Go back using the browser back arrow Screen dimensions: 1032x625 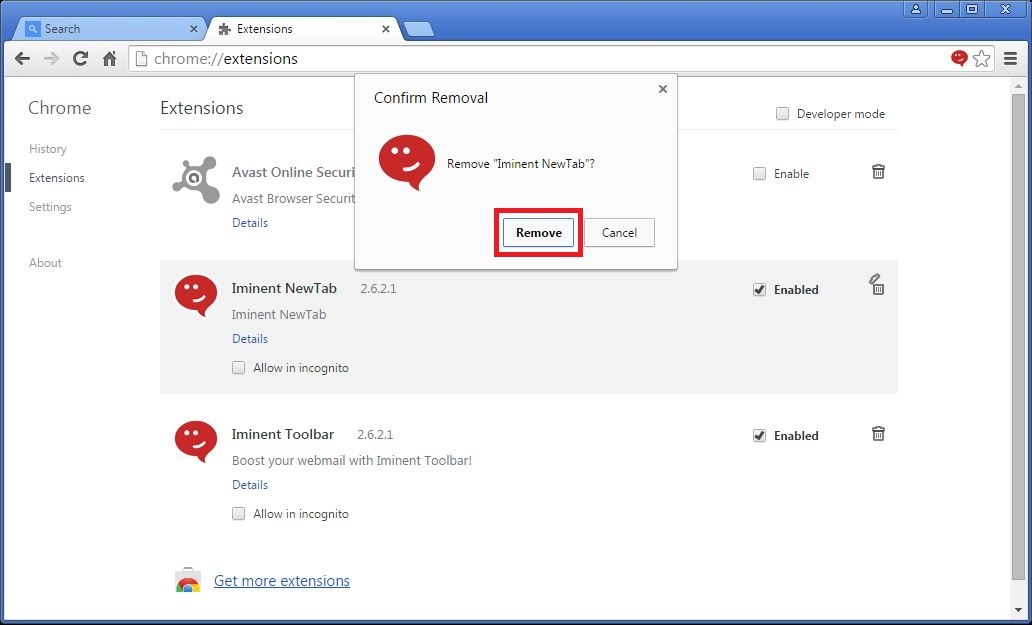[22, 59]
